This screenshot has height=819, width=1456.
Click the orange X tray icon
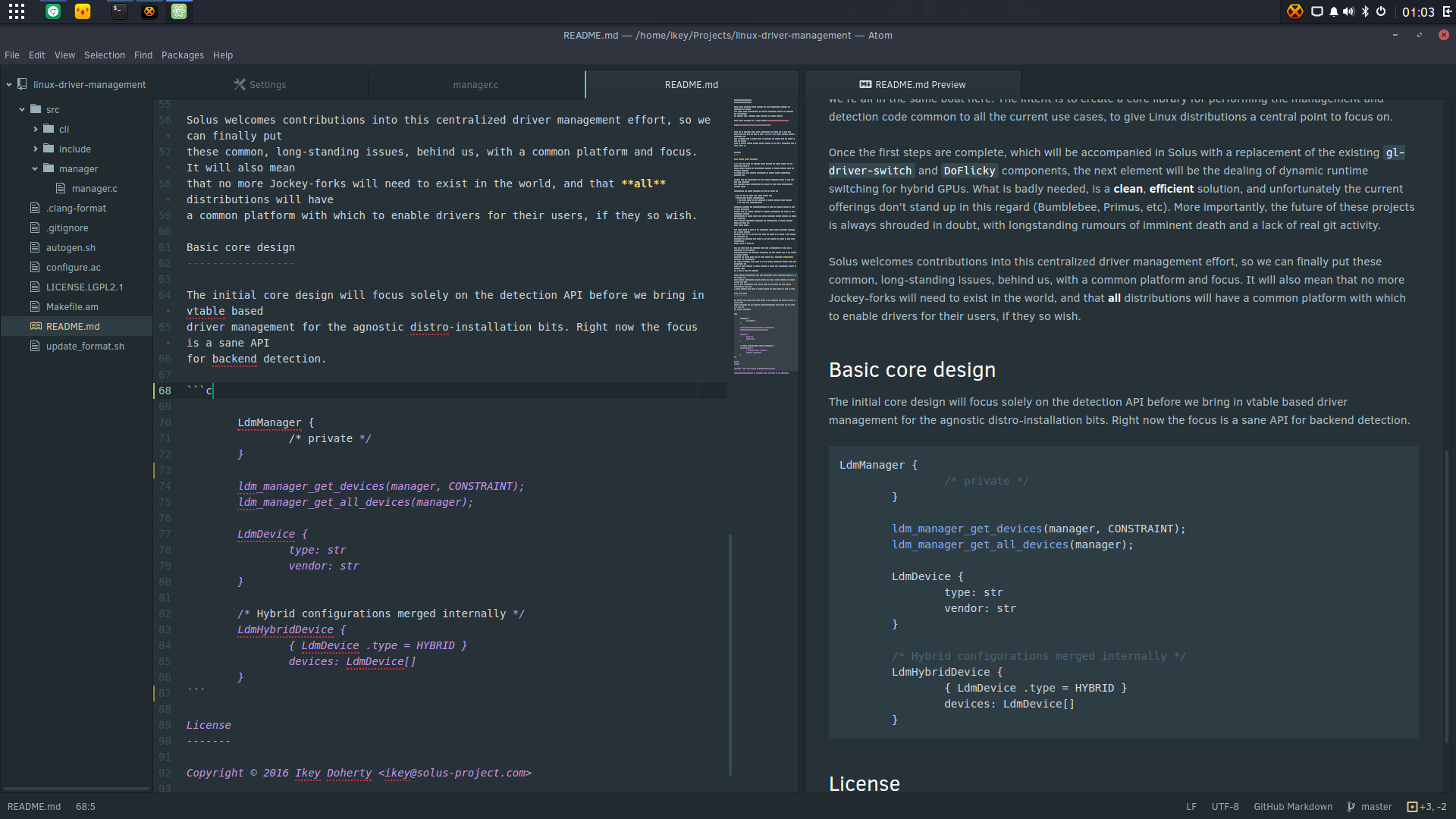point(1295,11)
